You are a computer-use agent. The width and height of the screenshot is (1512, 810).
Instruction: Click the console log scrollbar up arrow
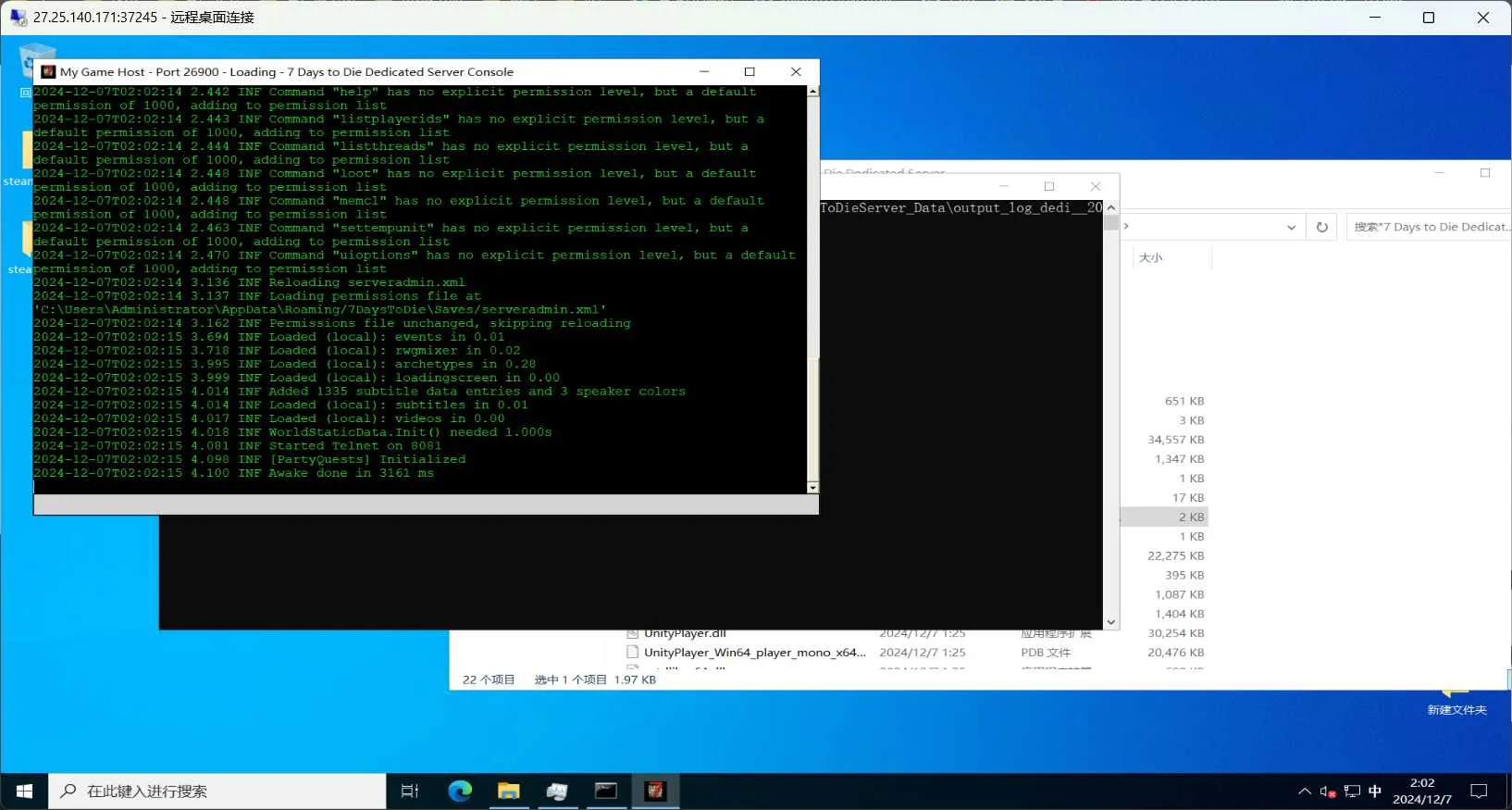(812, 92)
